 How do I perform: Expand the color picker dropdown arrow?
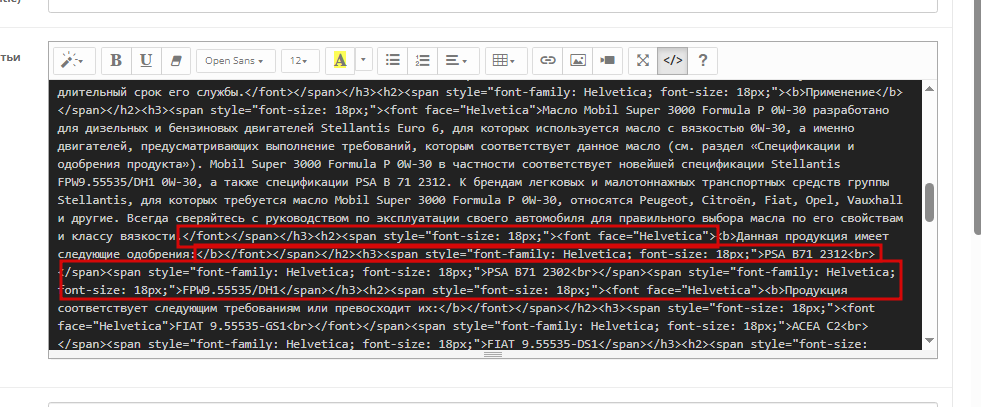(x=363, y=61)
